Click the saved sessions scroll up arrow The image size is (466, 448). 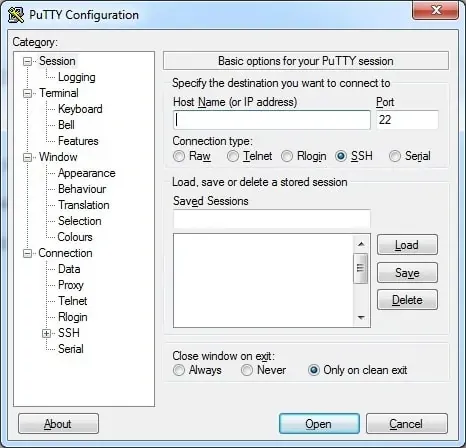[361, 244]
